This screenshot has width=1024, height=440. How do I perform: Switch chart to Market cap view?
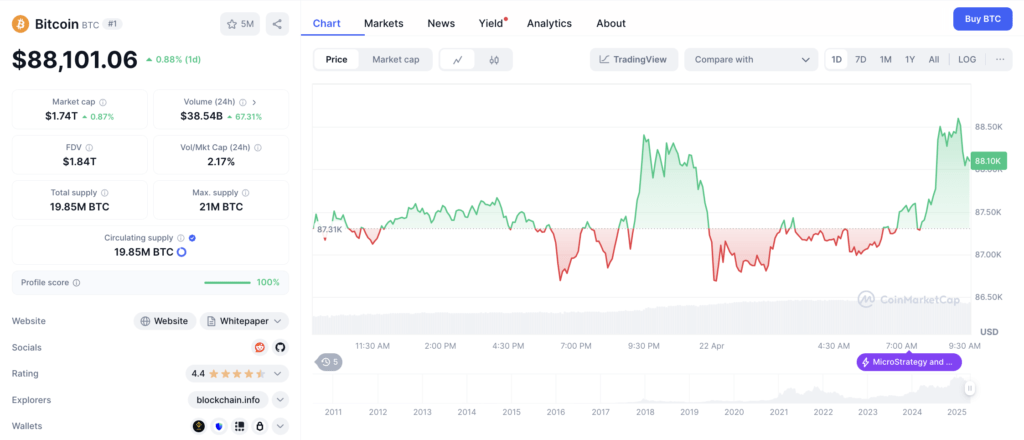pos(396,59)
